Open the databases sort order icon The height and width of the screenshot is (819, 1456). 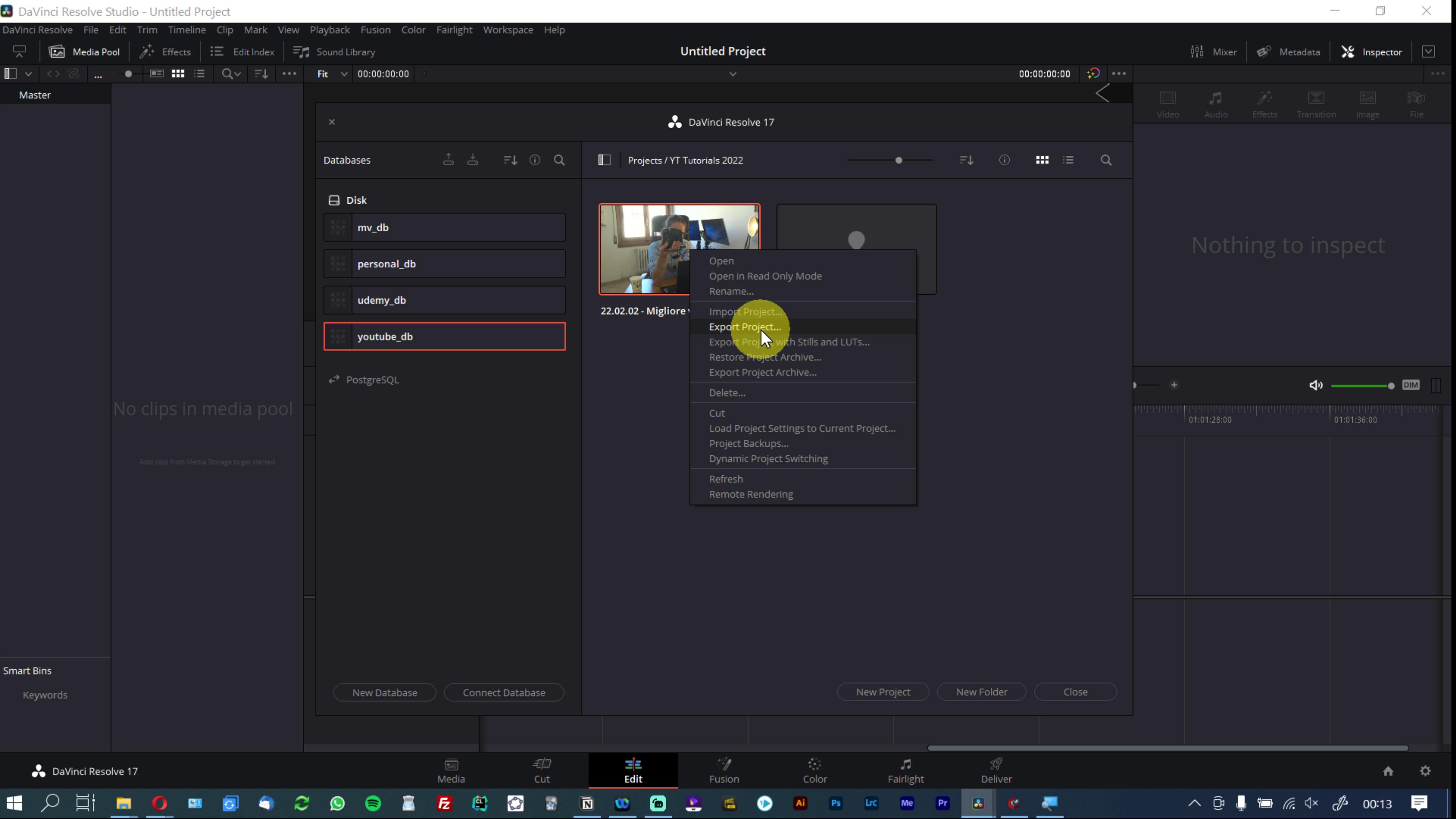[x=510, y=160]
